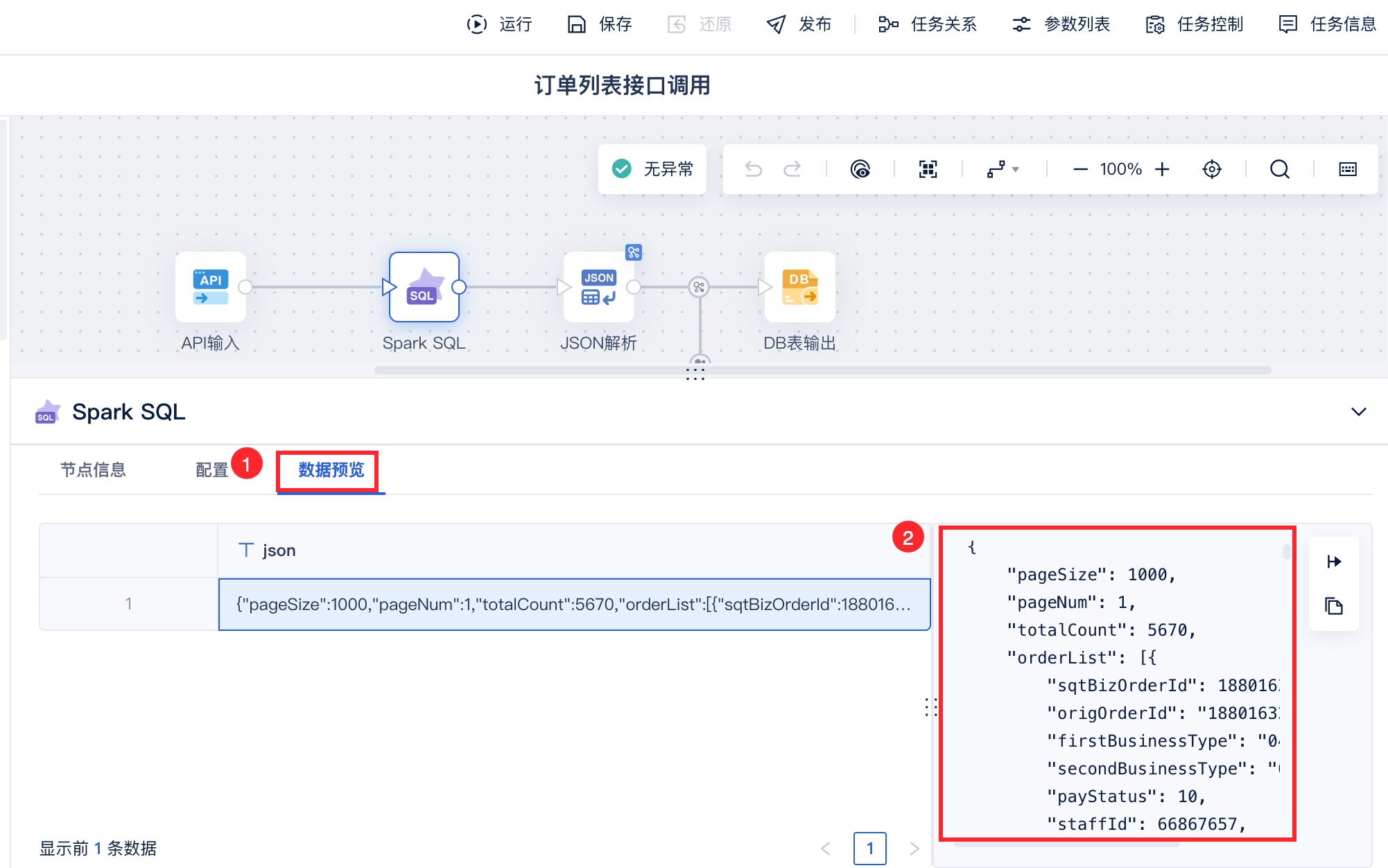Open the 配置 tab
Screen dimensions: 1388x868
tap(211, 470)
